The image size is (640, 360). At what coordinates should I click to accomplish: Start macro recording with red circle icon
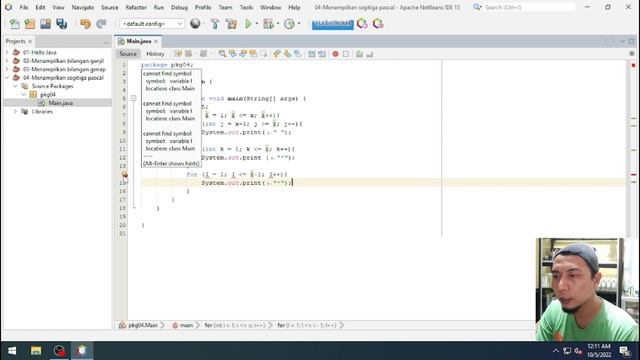tap(336, 54)
